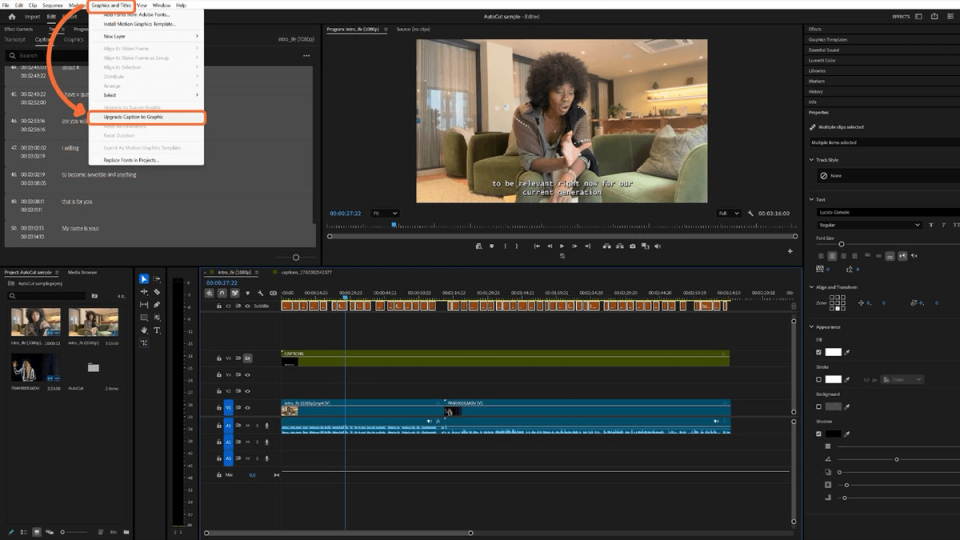Collapse the Appearance section

coord(812,327)
